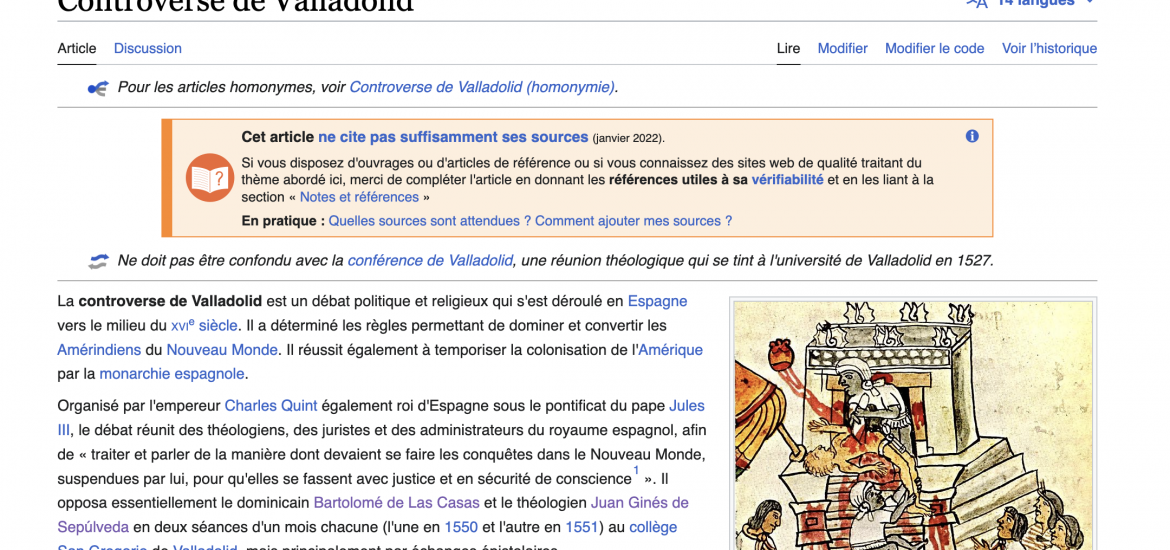Click 'Quelles sources sont attendues ?' link

pos(430,222)
